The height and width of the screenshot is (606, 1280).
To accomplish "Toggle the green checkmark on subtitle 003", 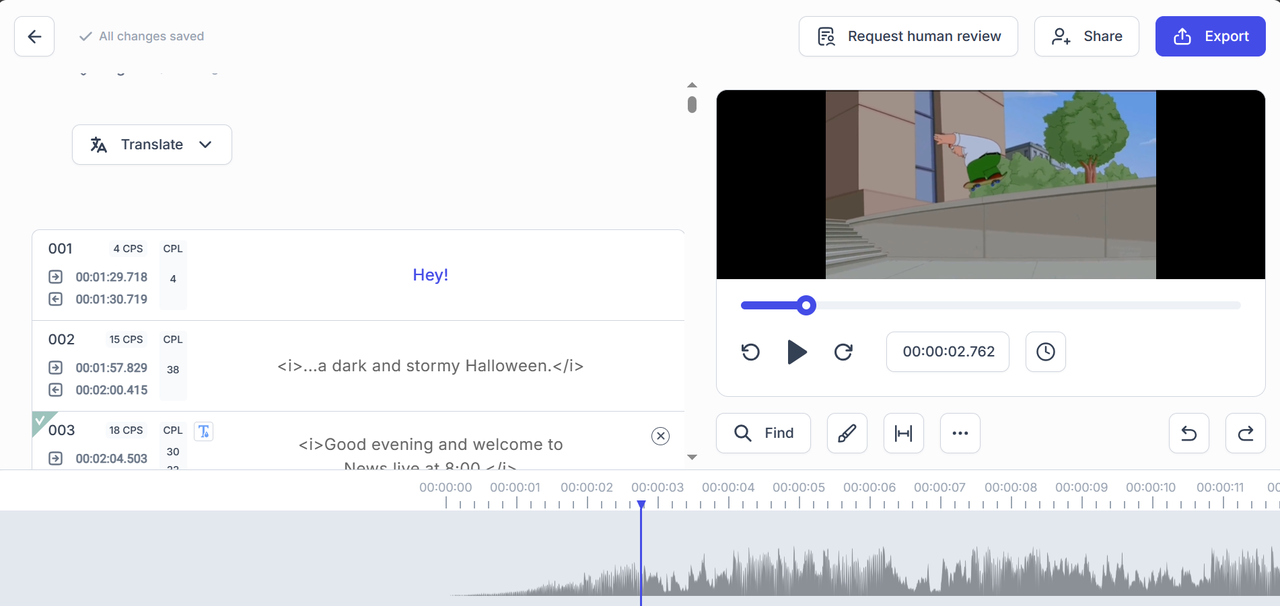I will tap(41, 421).
